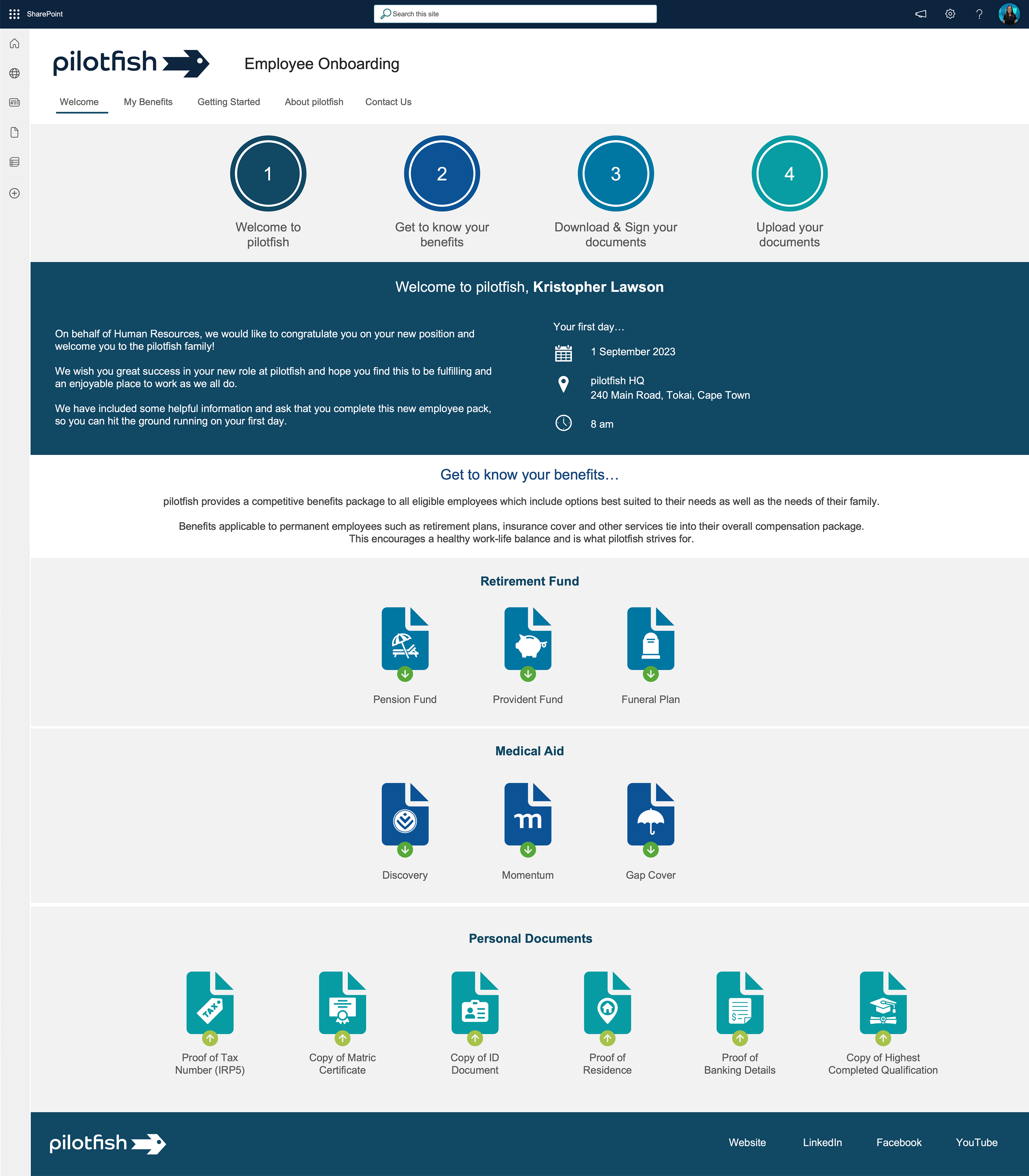Click step 2 circle Get to know benefits
Image resolution: width=1029 pixels, height=1176 pixels.
coord(441,173)
